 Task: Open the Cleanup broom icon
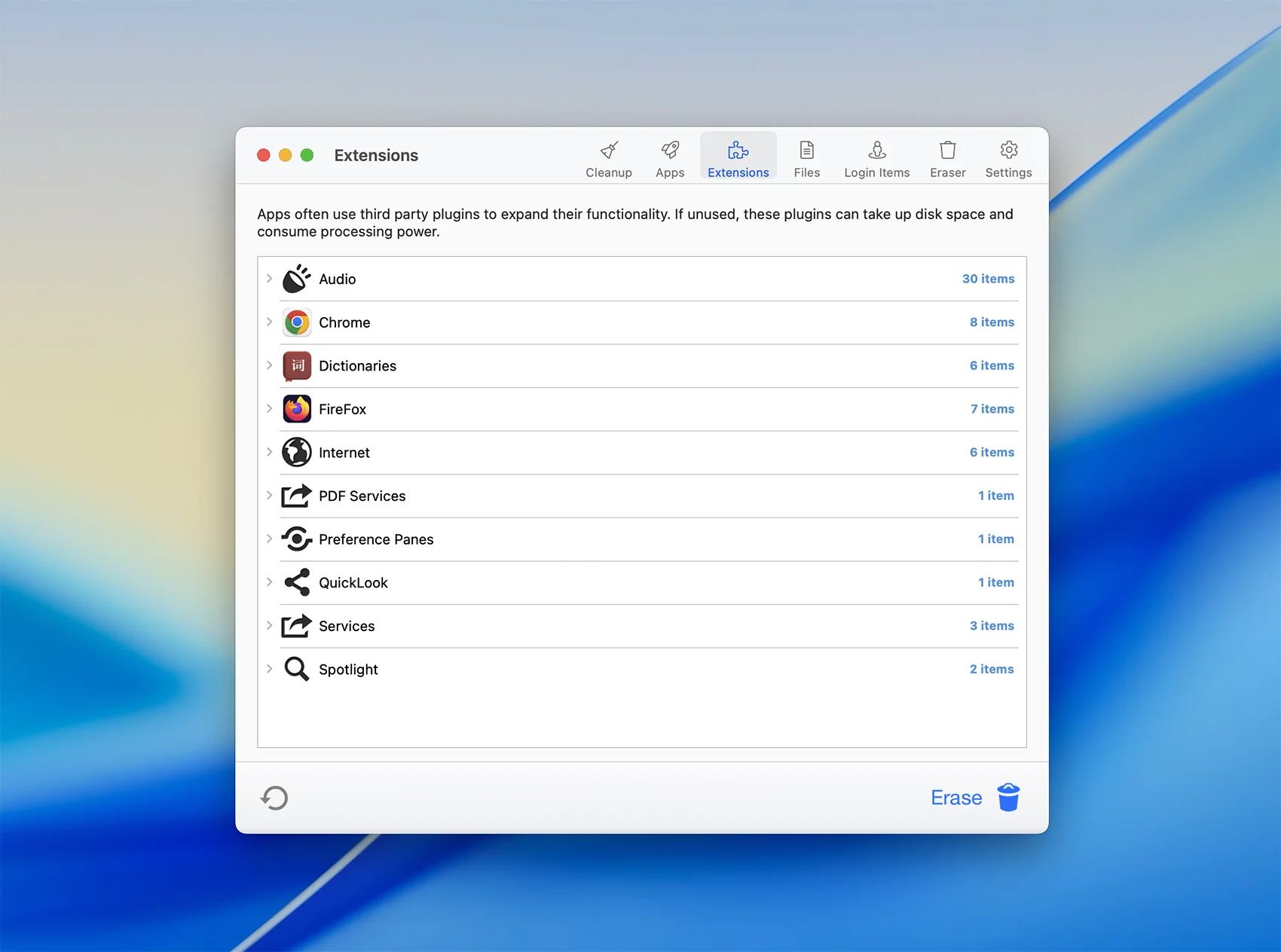pos(609,151)
